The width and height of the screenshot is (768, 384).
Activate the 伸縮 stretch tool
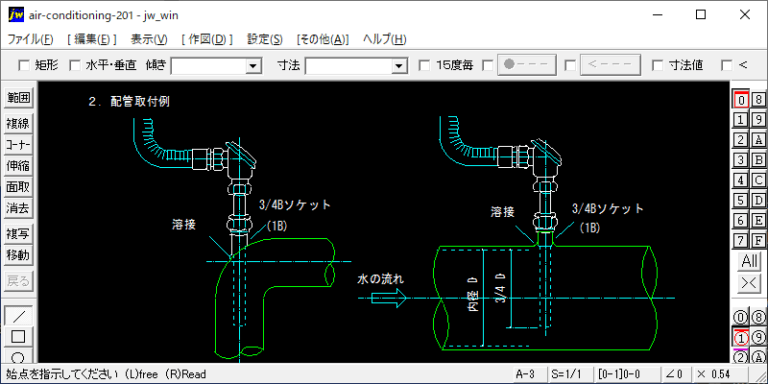(19, 166)
